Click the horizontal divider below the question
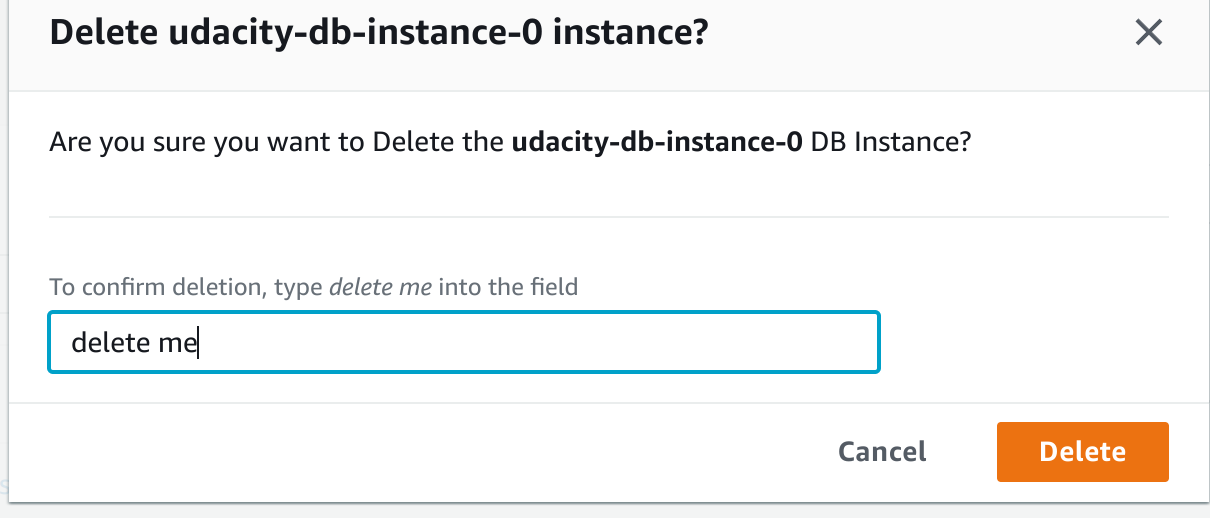 click(608, 216)
